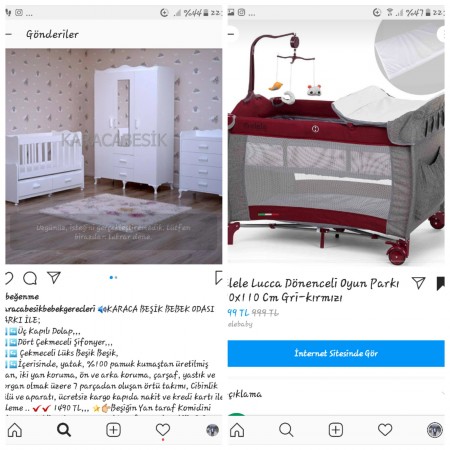Toggle saved bookmark for the play park product
Image resolution: width=450 pixels, height=450 pixels.
(441, 283)
